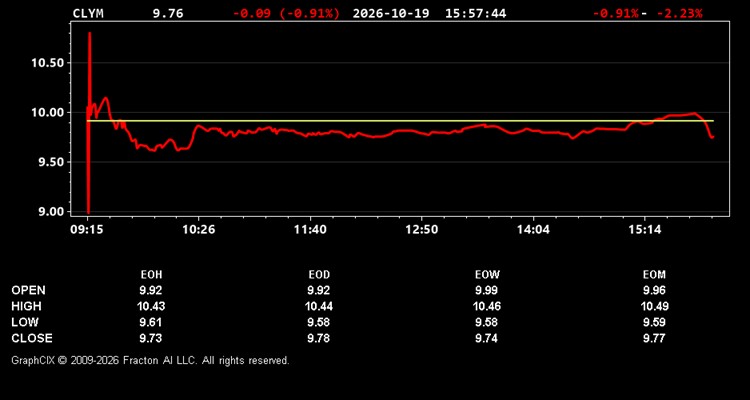Image resolution: width=750 pixels, height=400 pixels.
Task: Click the 14:04 time axis label
Action: [x=533, y=230]
